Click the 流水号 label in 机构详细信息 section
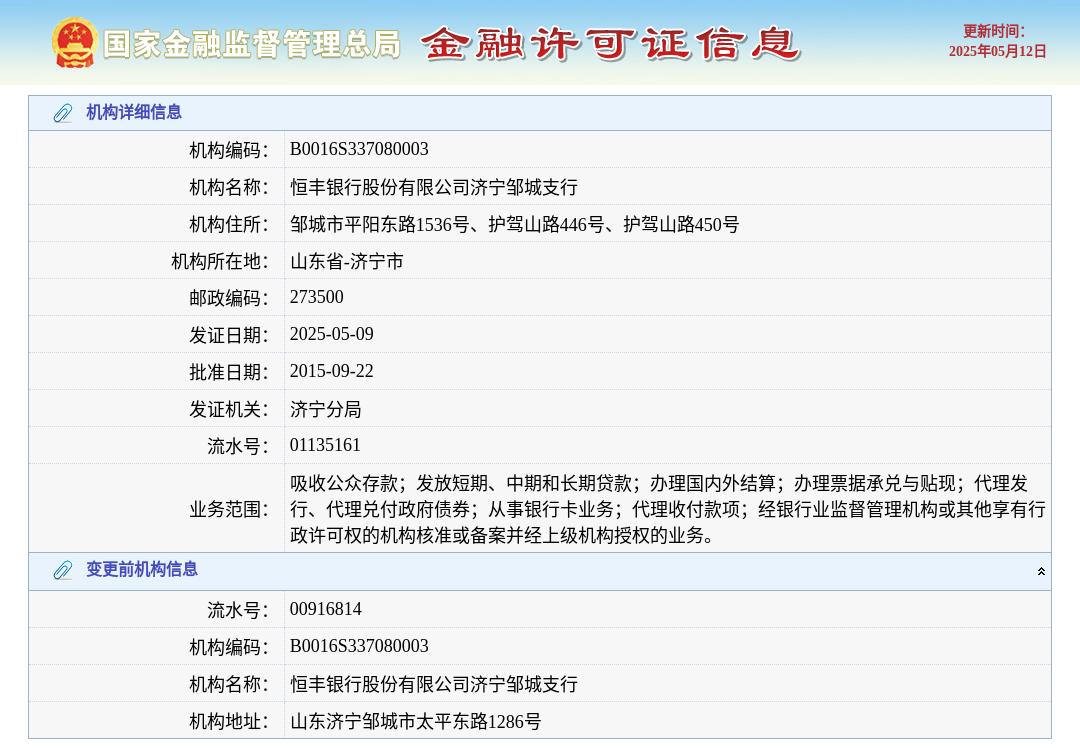The width and height of the screenshot is (1080, 753). pyautogui.click(x=238, y=446)
